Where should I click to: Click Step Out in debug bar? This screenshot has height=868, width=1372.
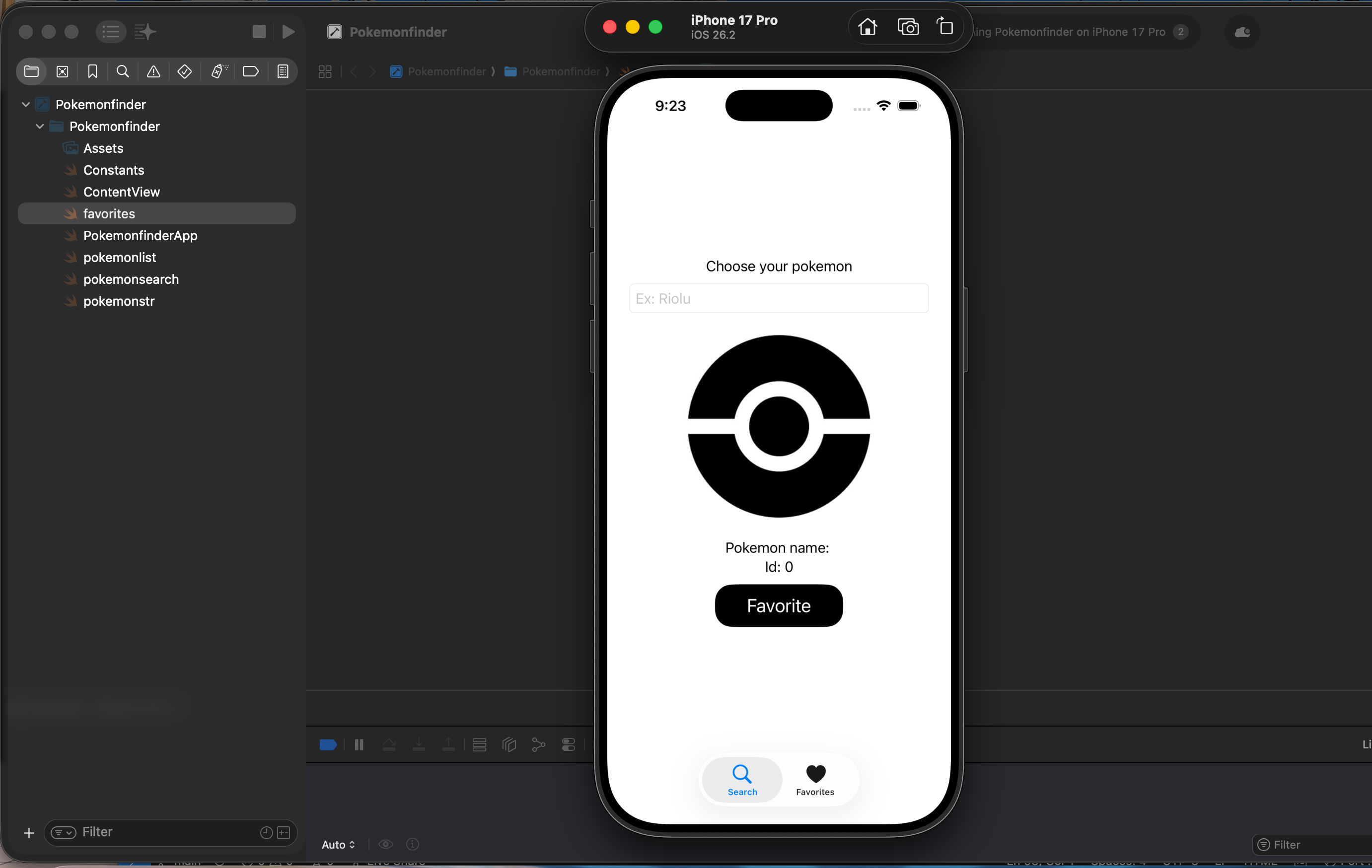pos(448,744)
